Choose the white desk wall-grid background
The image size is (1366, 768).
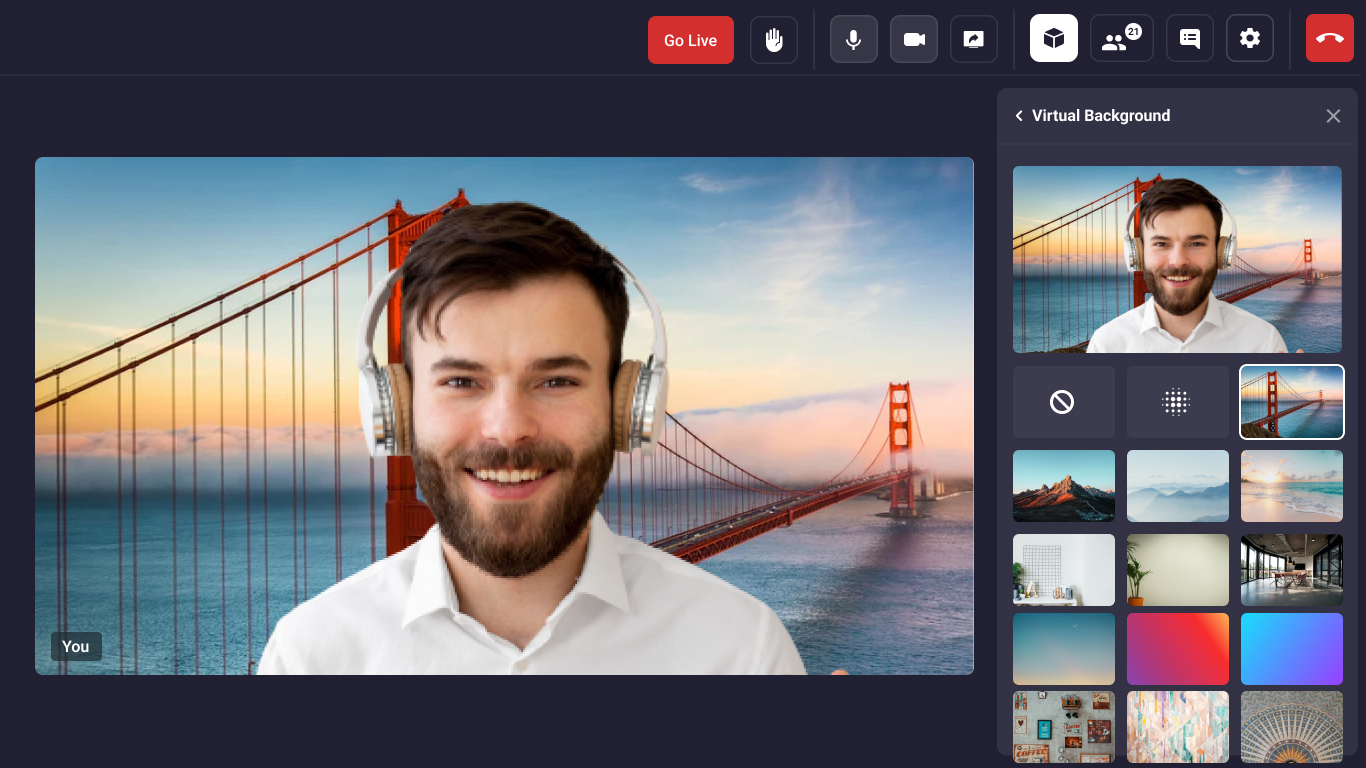[x=1064, y=570]
